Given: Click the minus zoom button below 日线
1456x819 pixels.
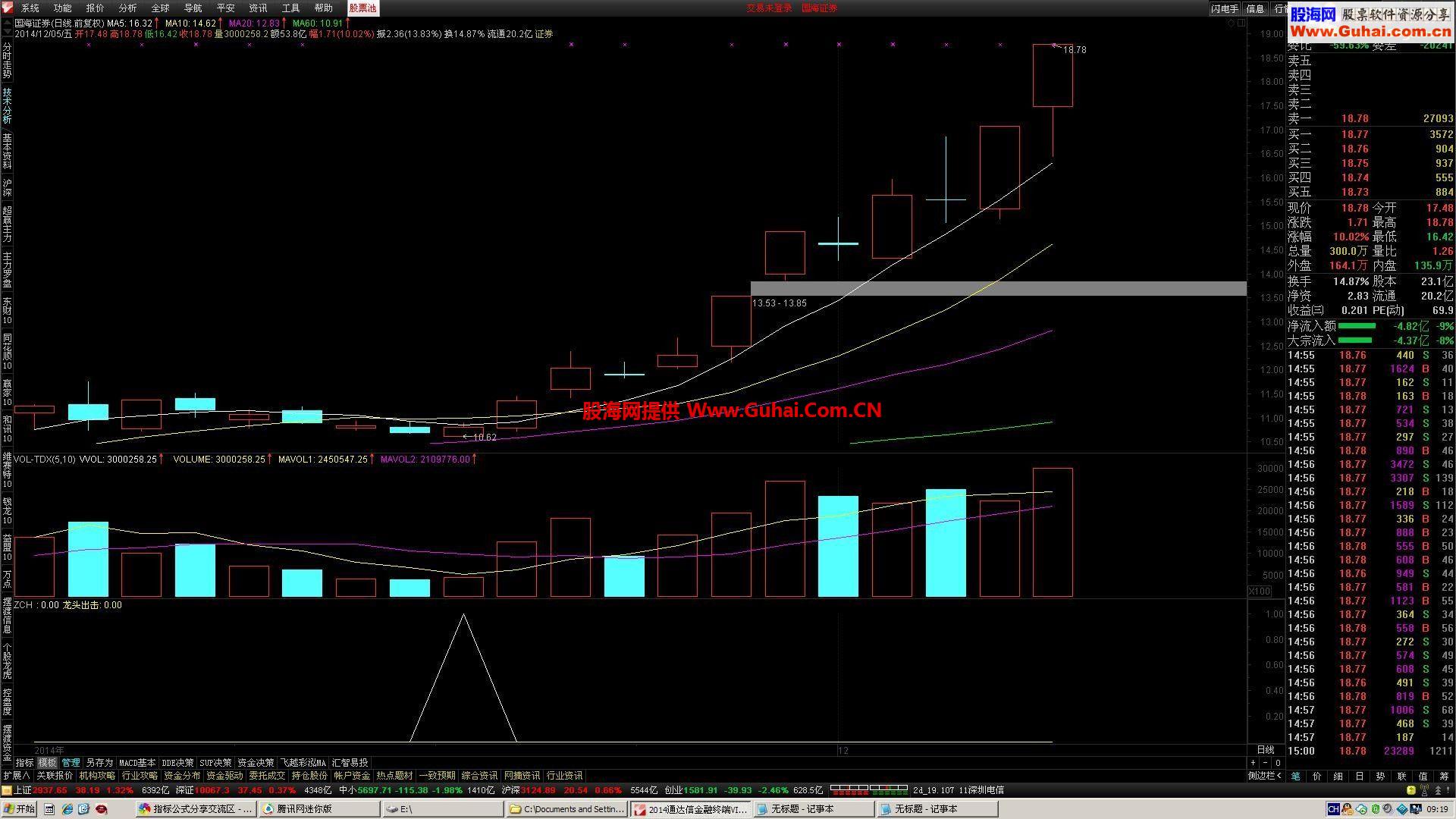Looking at the screenshot, I should pyautogui.click(x=1266, y=763).
